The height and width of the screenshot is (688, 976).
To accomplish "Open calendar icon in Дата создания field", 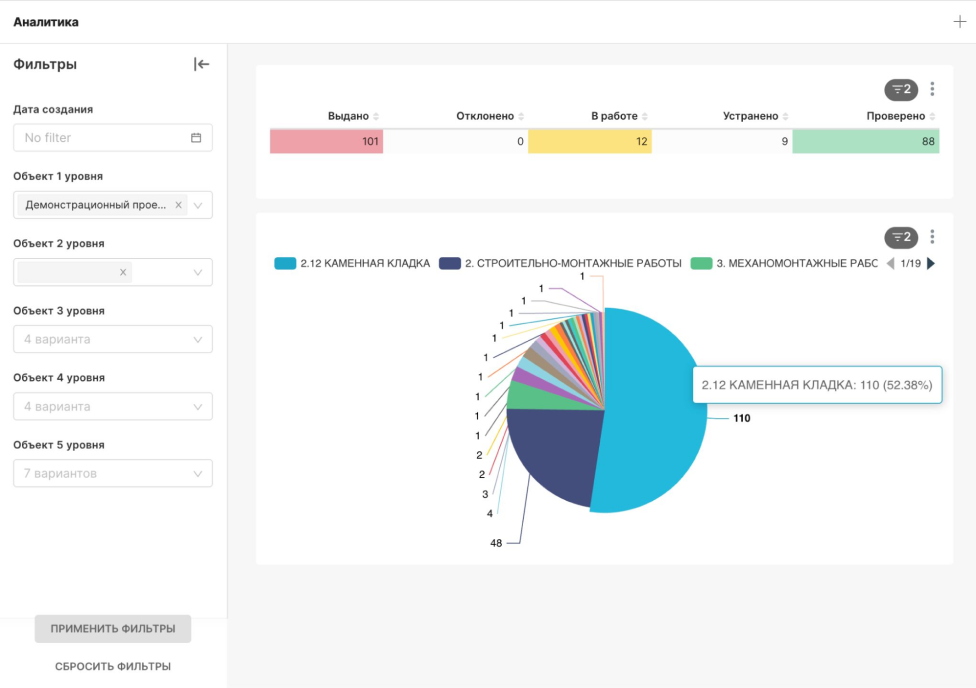I will point(196,138).
